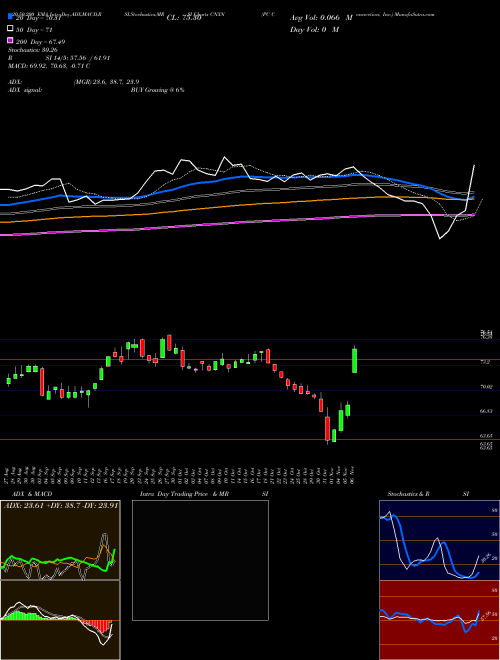Open the red RSI chart panel
The width and height of the screenshot is (500, 660).
click(439, 620)
